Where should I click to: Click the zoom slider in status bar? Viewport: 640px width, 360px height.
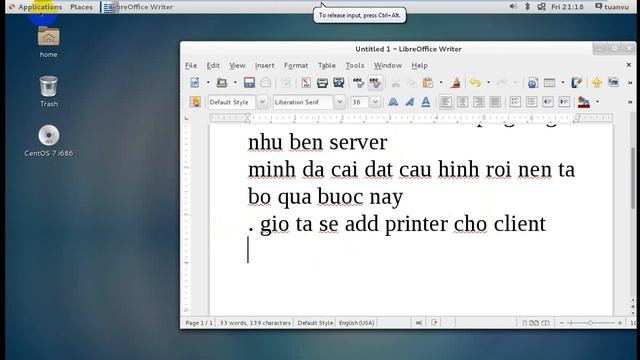(x=590, y=323)
